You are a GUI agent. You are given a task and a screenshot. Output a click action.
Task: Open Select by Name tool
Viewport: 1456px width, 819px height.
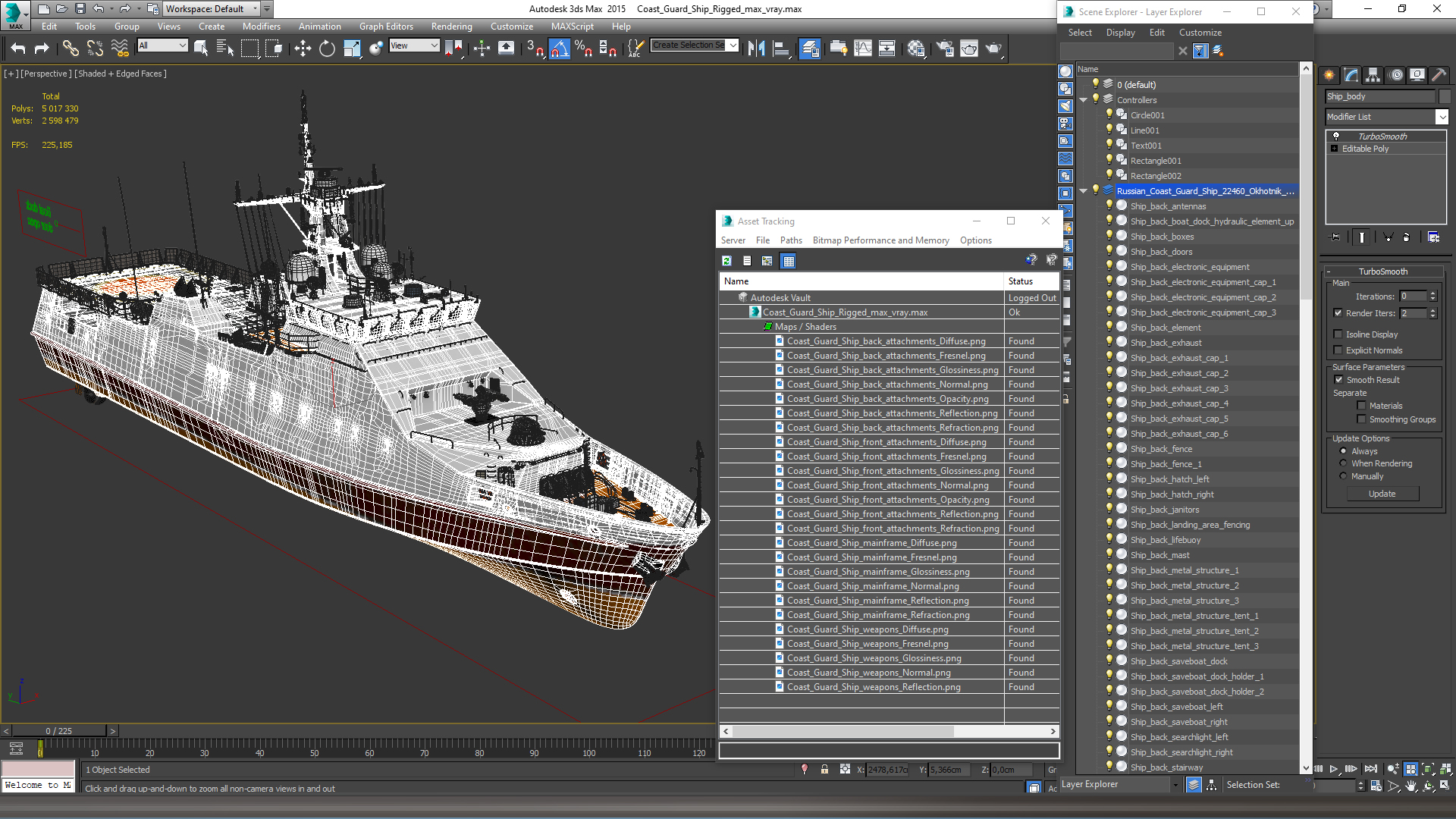[225, 49]
